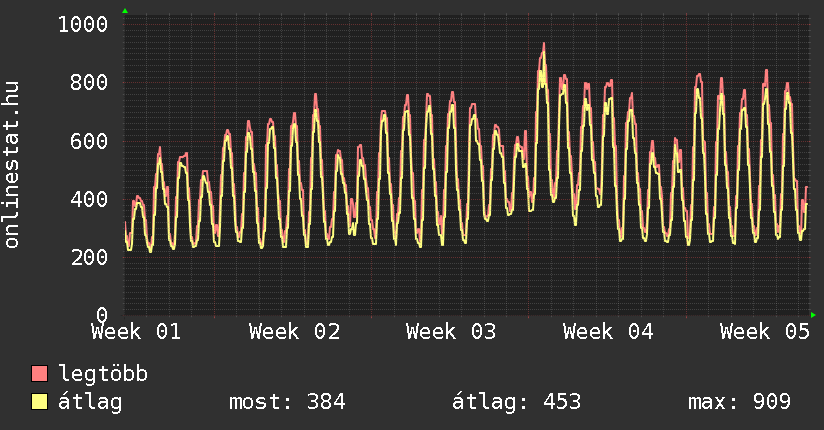The image size is (824, 430).
Task: Select the Week 05 axis label
Action: pos(765,331)
